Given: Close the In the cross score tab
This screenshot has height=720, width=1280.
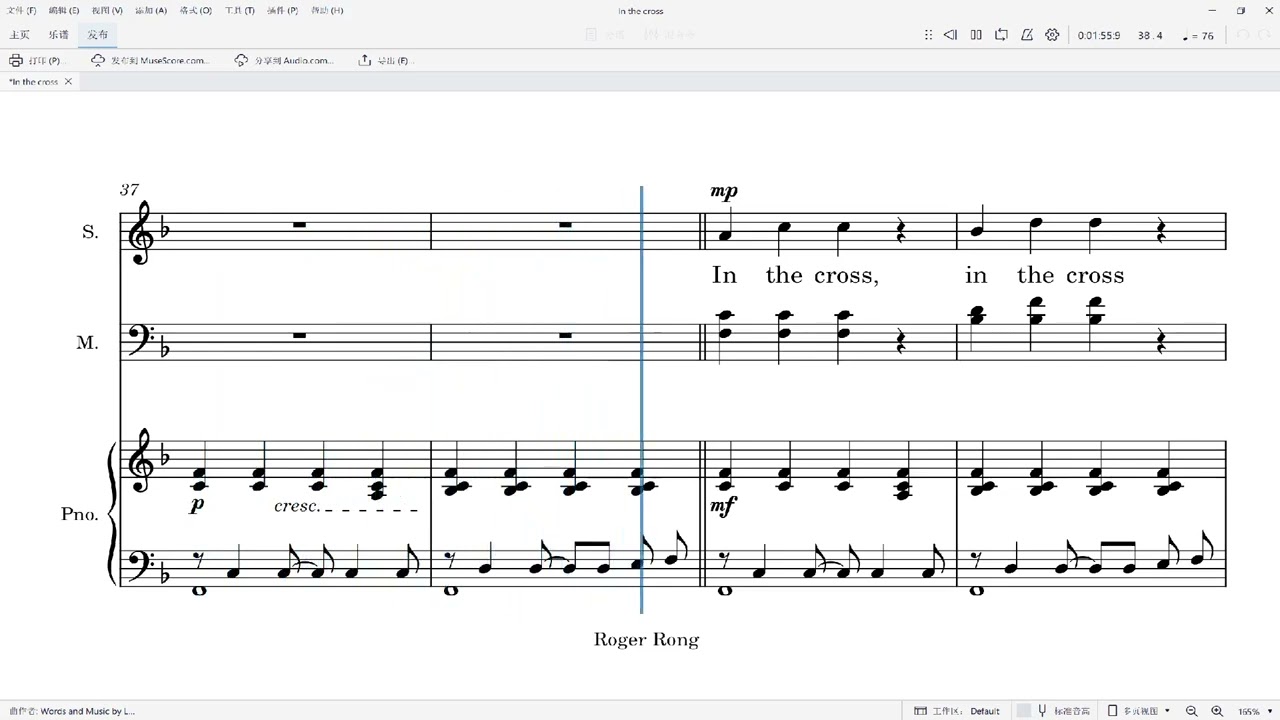Looking at the screenshot, I should (x=68, y=82).
